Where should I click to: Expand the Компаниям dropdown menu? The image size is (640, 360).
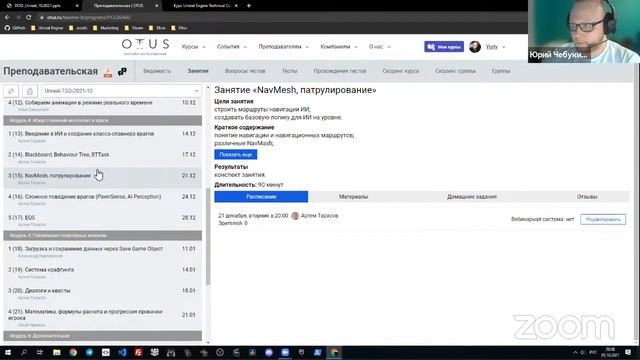(x=339, y=47)
